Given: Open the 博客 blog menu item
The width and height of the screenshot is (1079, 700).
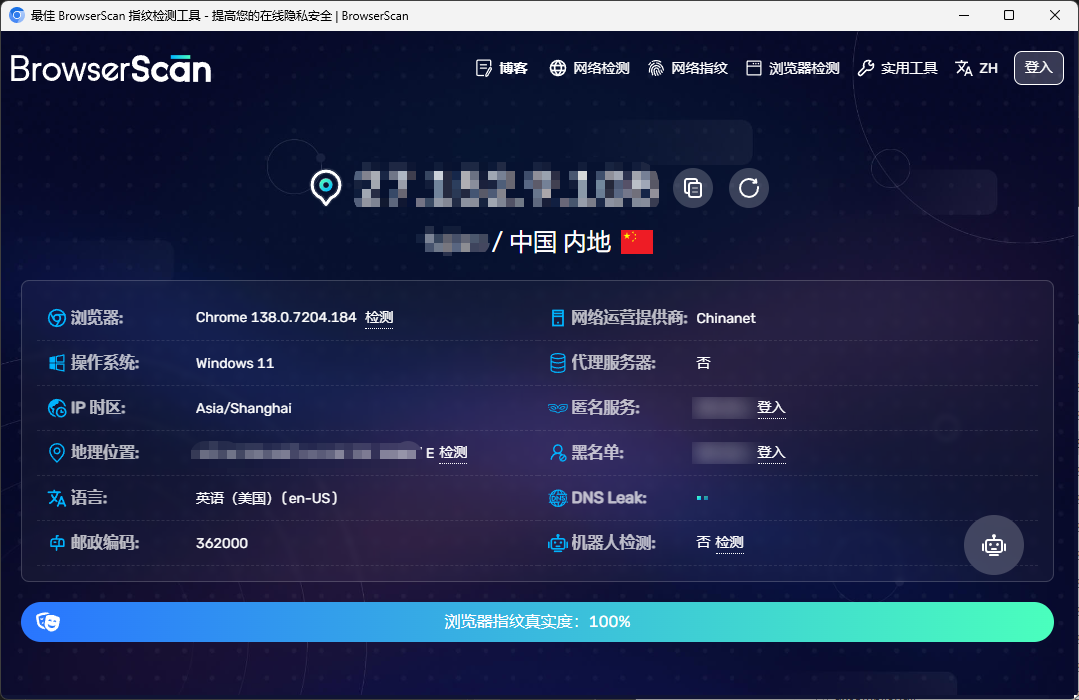Looking at the screenshot, I should 502,68.
